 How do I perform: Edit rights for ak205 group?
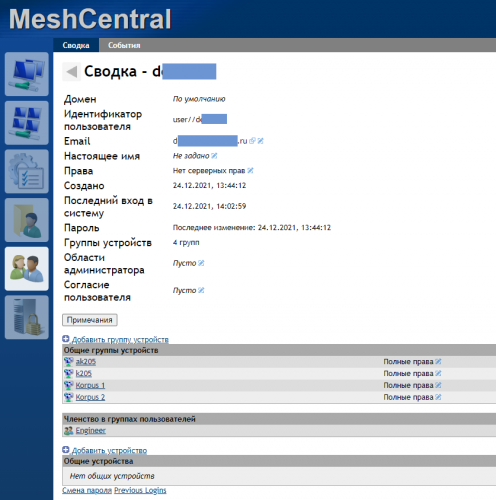coord(438,362)
